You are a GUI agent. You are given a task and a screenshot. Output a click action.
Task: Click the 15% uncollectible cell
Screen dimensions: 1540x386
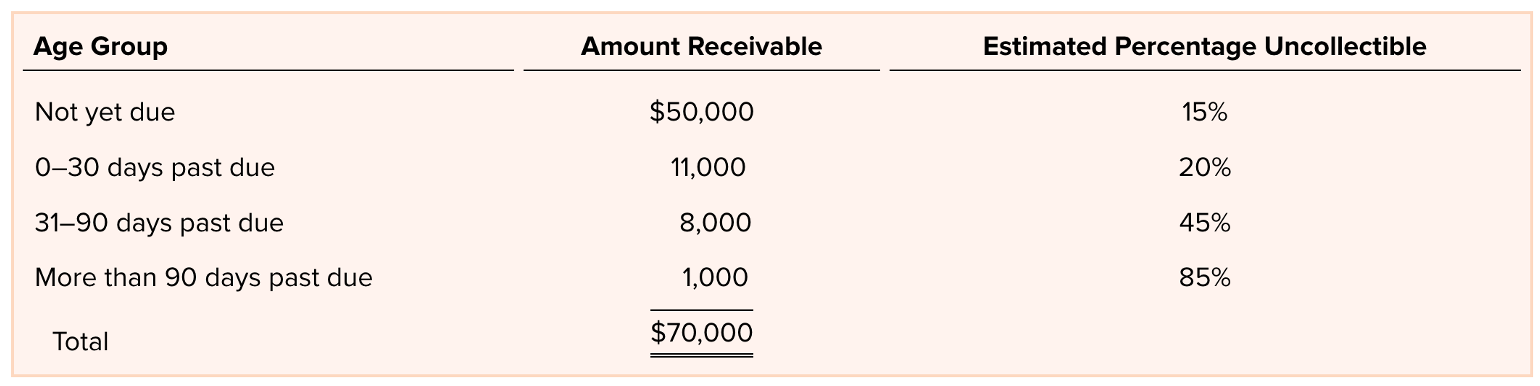pyautogui.click(x=1204, y=113)
